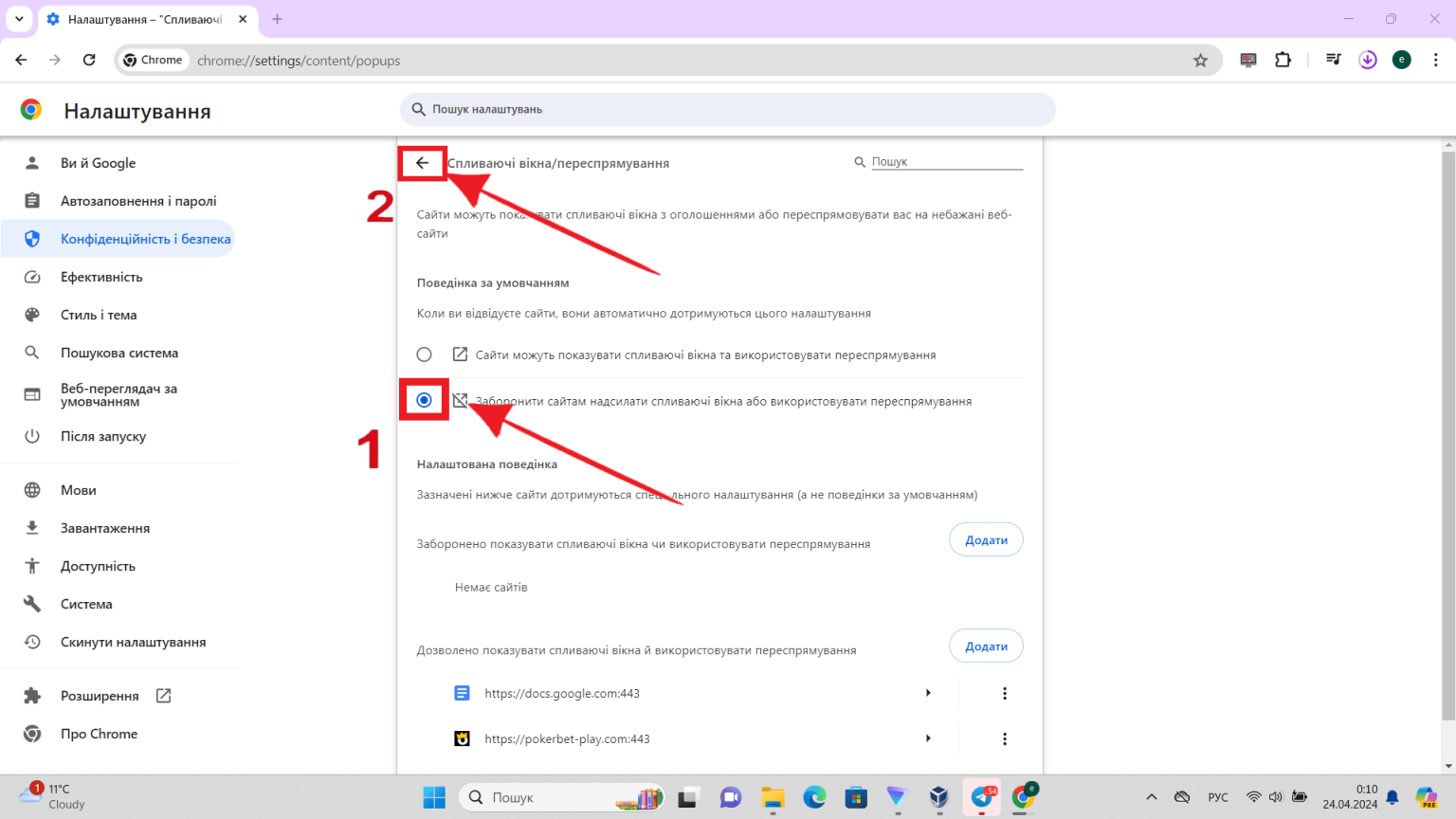1456x819 pixels.
Task: Open the media controls playlist icon
Action: [x=1333, y=59]
